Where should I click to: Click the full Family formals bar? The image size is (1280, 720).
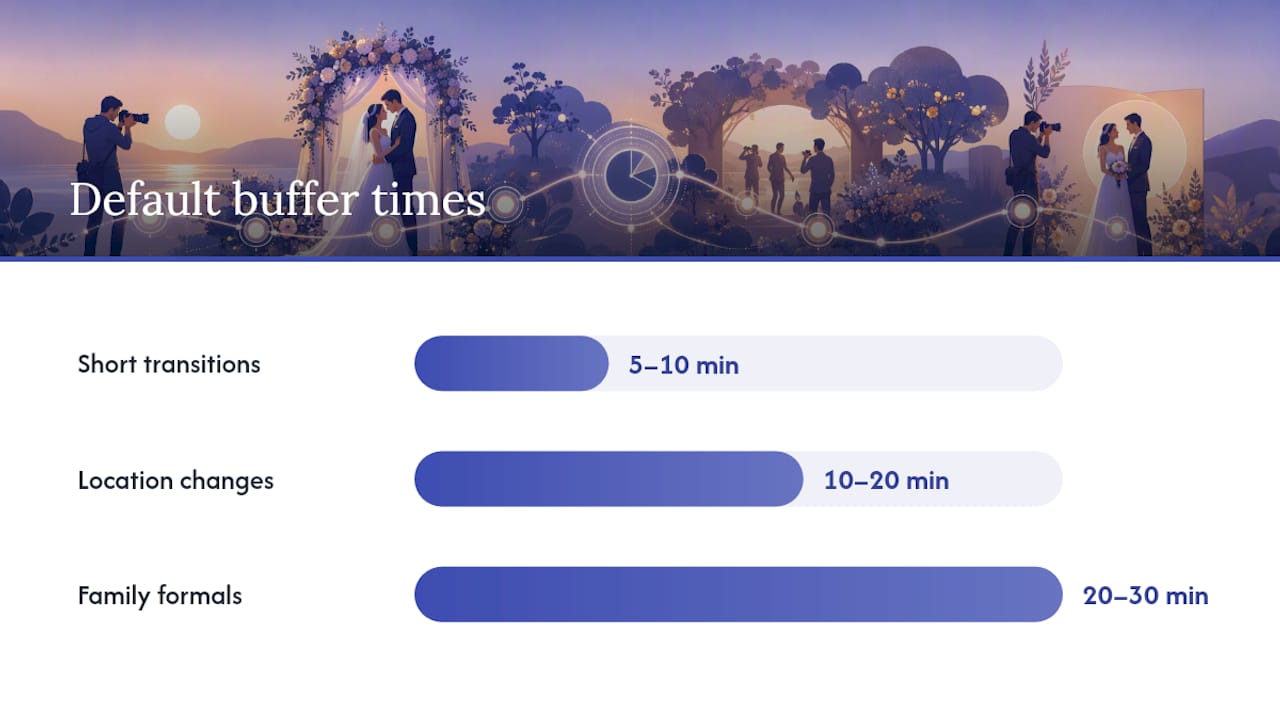(738, 595)
